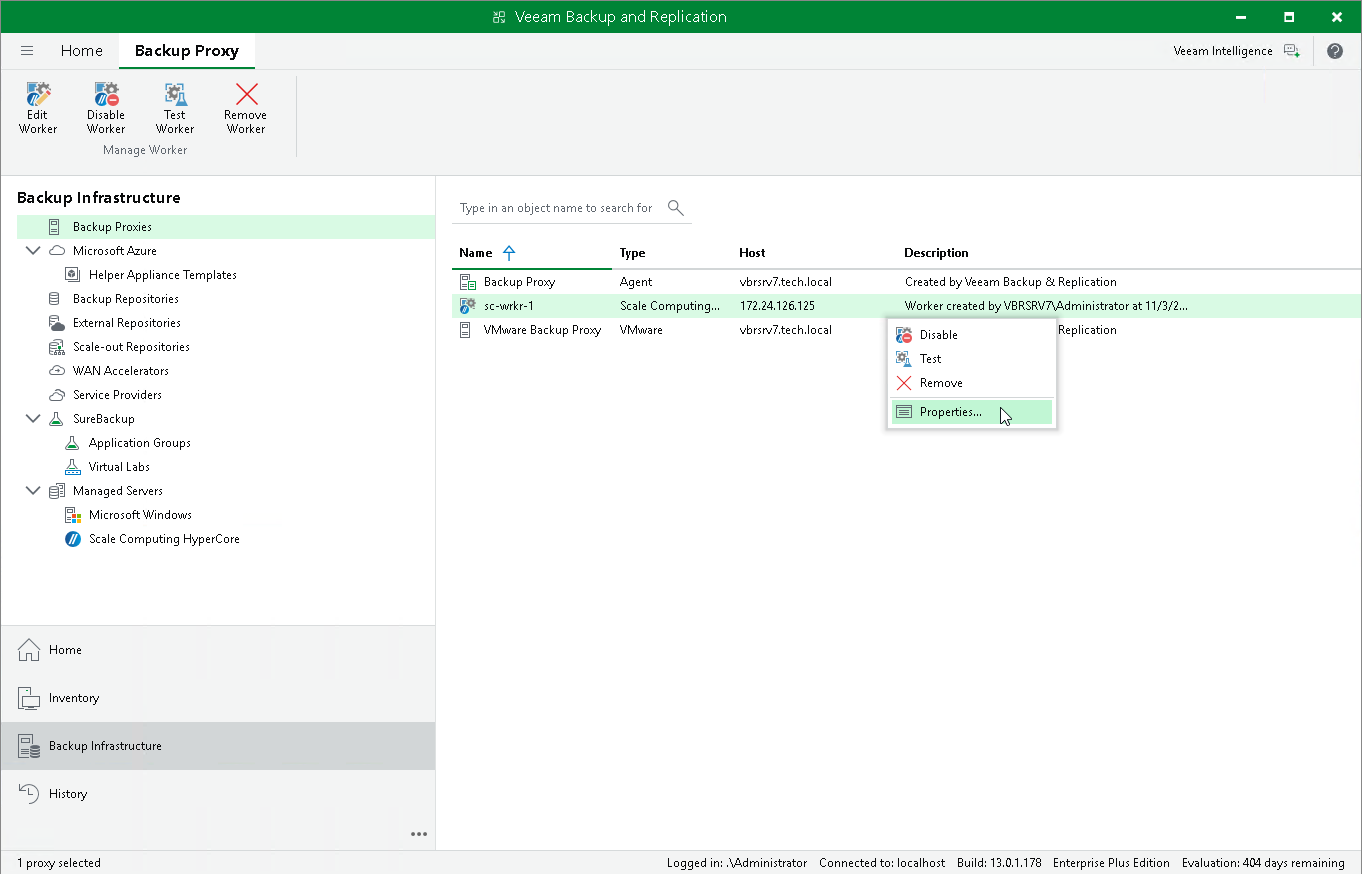Open the Inventory navigation view
1362x874 pixels.
218,698
